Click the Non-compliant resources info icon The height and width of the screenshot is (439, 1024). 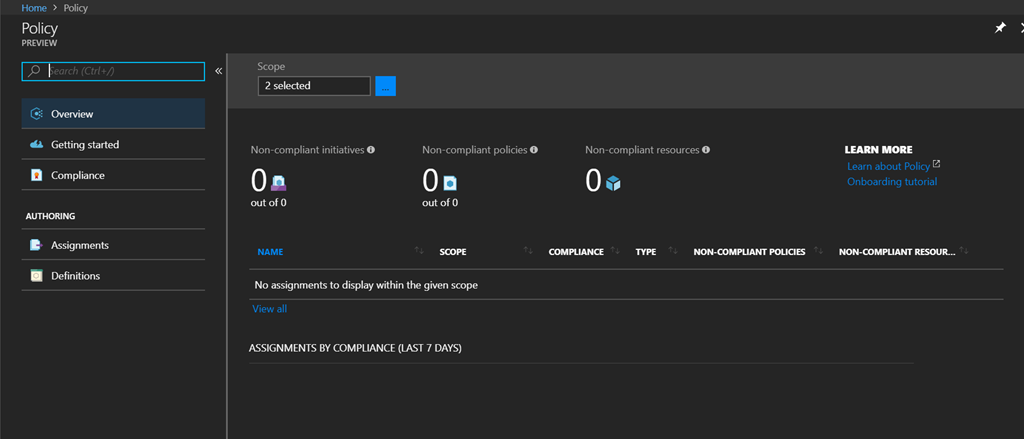706,150
